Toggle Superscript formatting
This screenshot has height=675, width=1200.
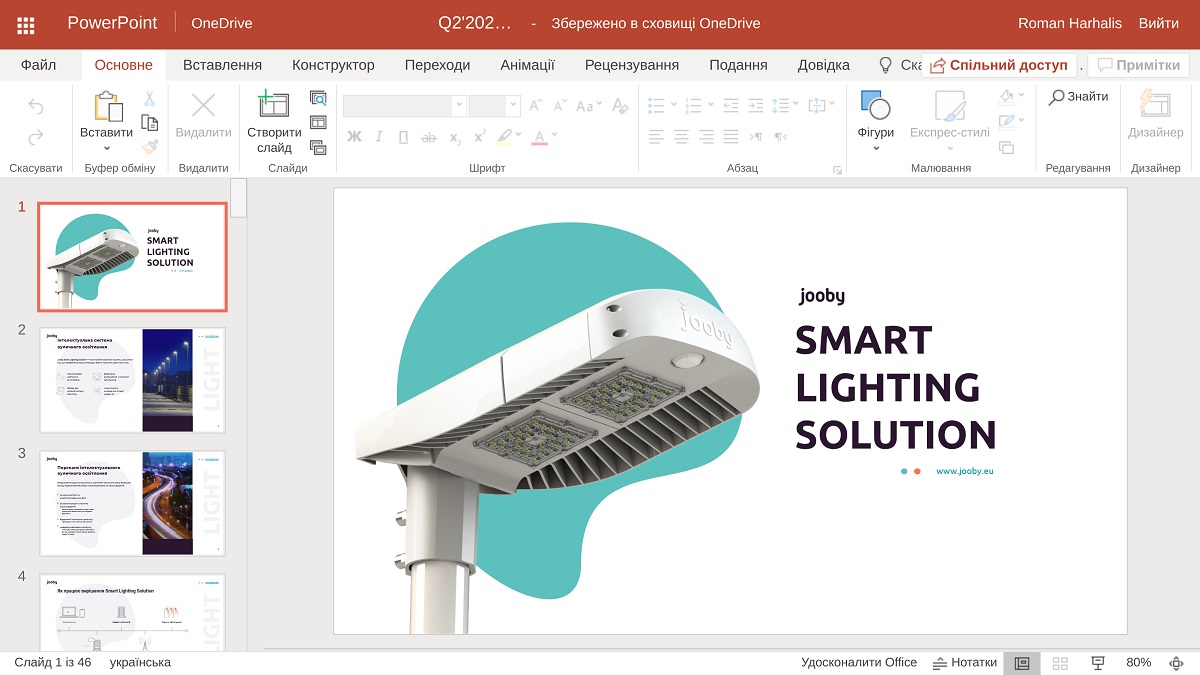480,137
